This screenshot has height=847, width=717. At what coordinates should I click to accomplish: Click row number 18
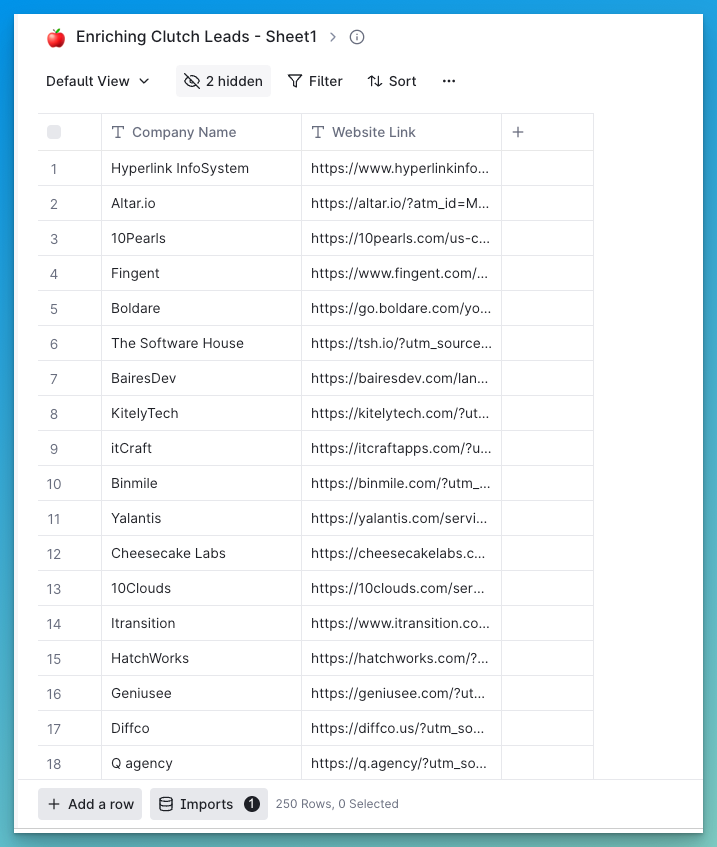(54, 764)
